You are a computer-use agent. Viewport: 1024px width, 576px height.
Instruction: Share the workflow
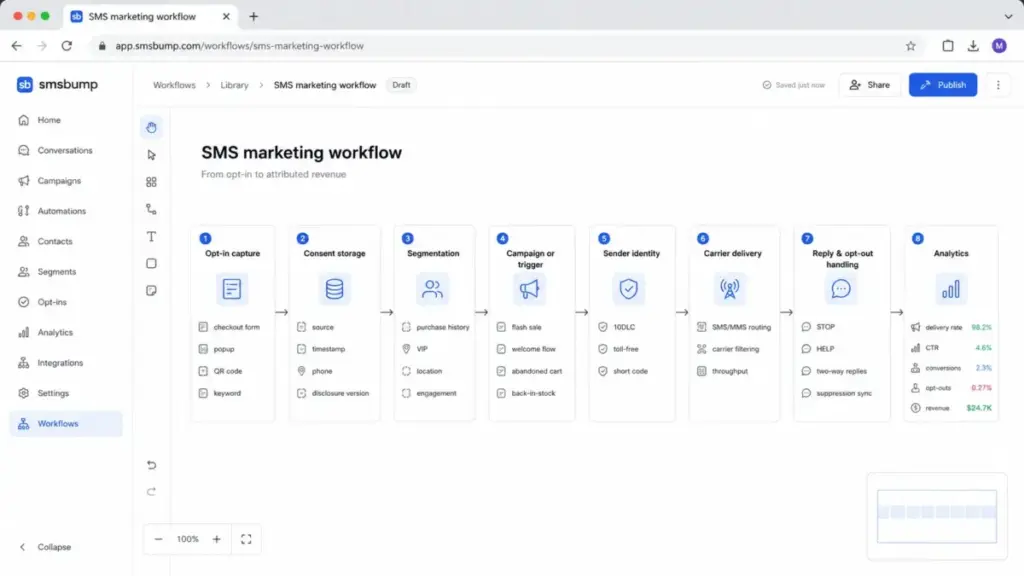click(x=869, y=85)
